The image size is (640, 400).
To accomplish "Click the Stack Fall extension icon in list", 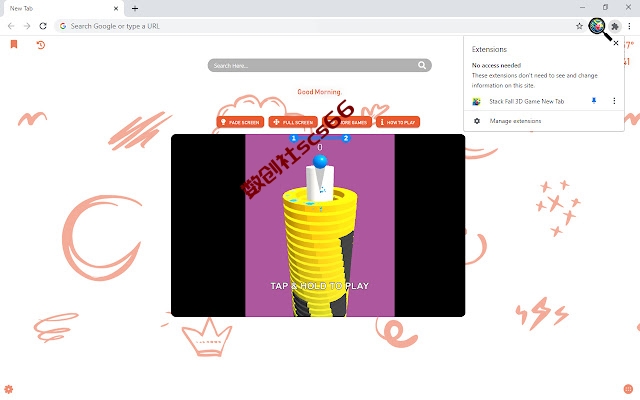I will (476, 101).
